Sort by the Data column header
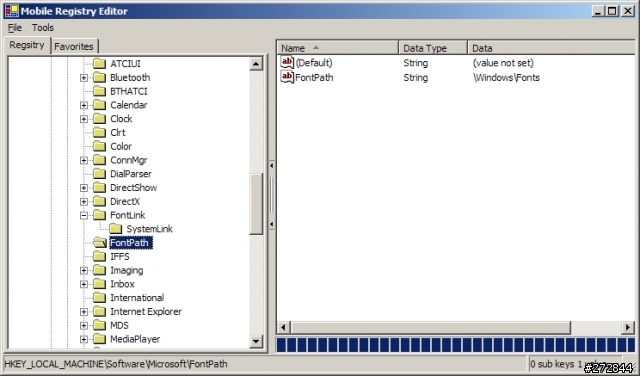This screenshot has width=640, height=376. (551, 48)
